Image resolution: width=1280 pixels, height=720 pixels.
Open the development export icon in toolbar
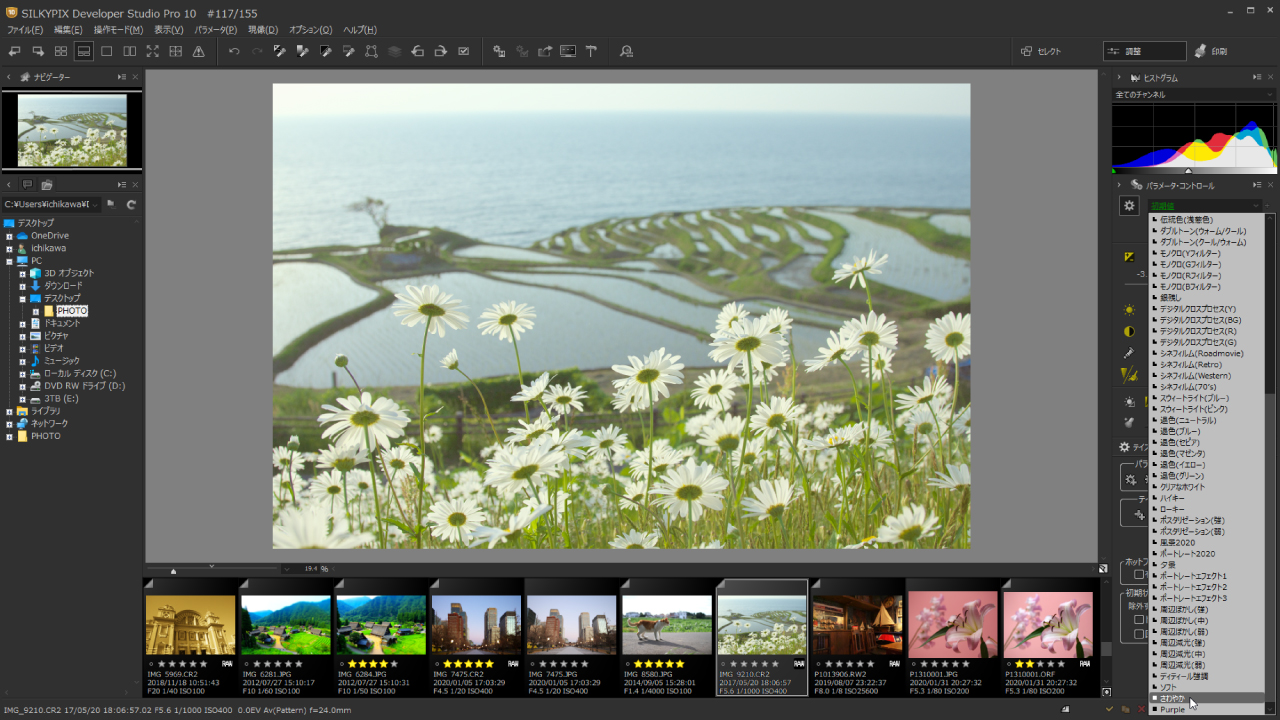[x=545, y=51]
